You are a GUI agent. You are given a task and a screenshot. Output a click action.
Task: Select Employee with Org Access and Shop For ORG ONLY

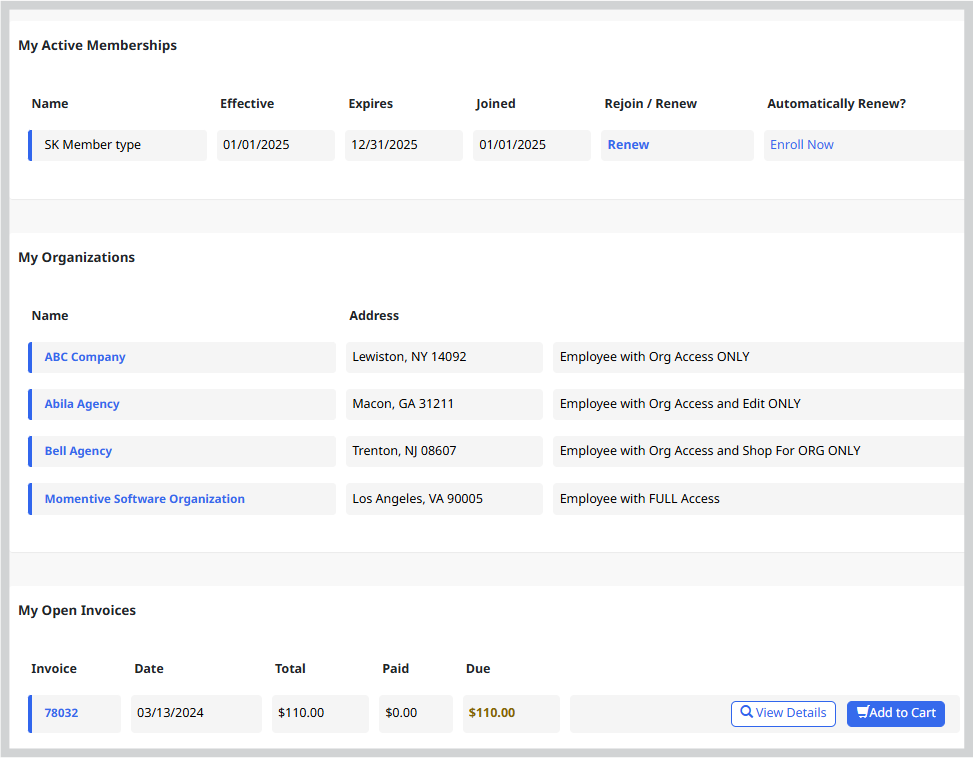[710, 451]
